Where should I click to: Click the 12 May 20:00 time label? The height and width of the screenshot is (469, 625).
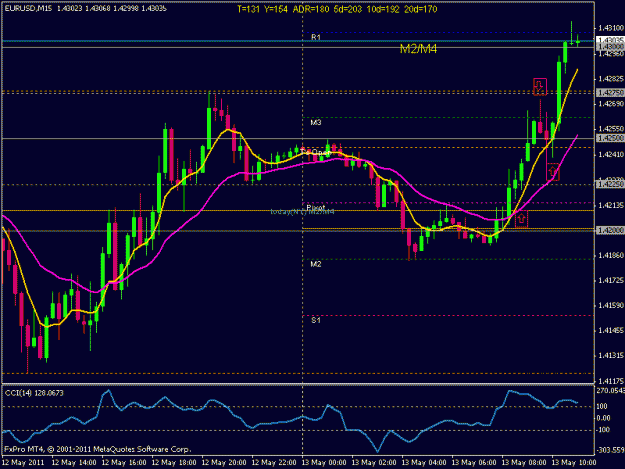[224, 463]
